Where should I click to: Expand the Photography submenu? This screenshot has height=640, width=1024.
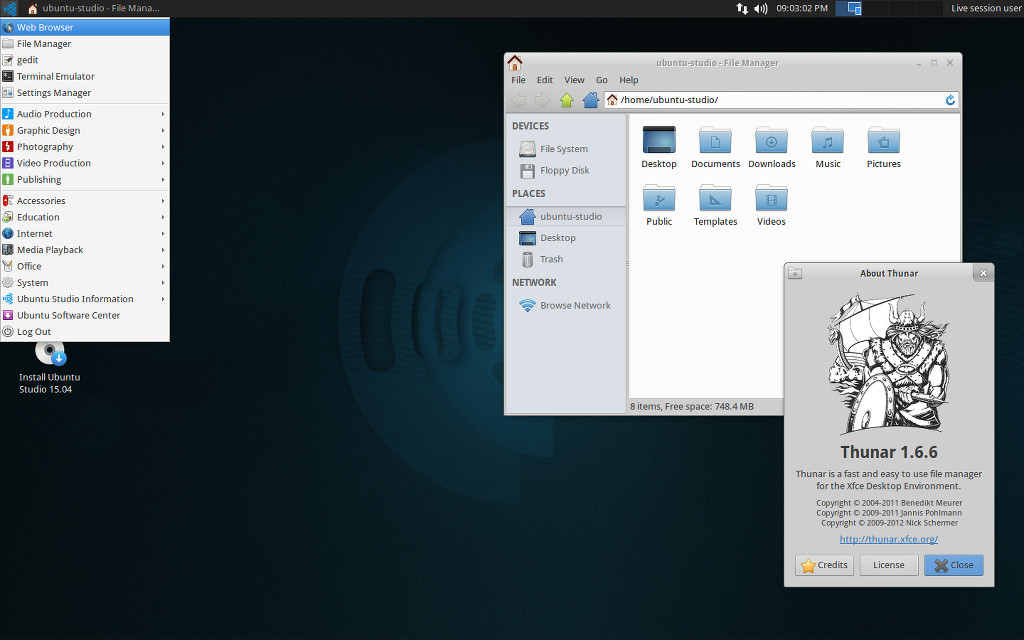tap(85, 147)
